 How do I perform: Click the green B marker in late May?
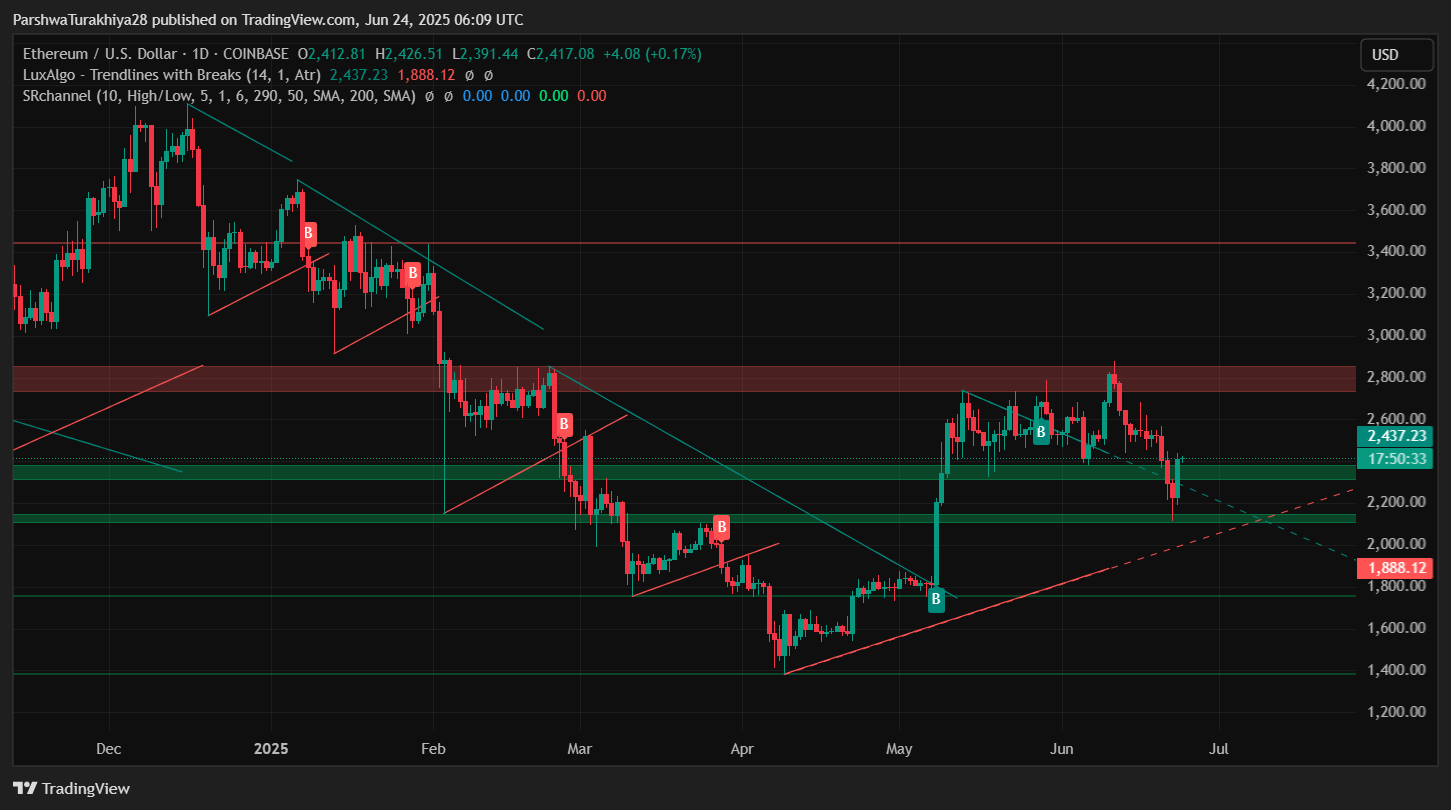coord(1041,433)
